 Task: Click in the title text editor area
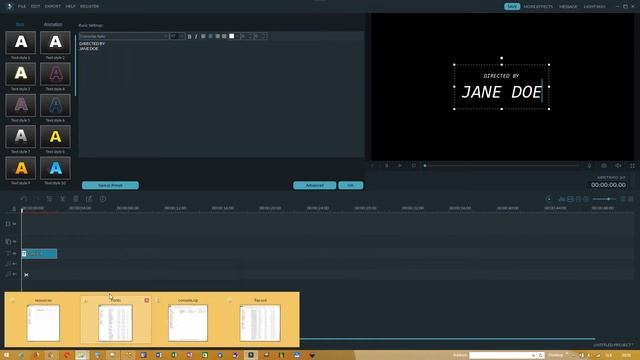221,98
